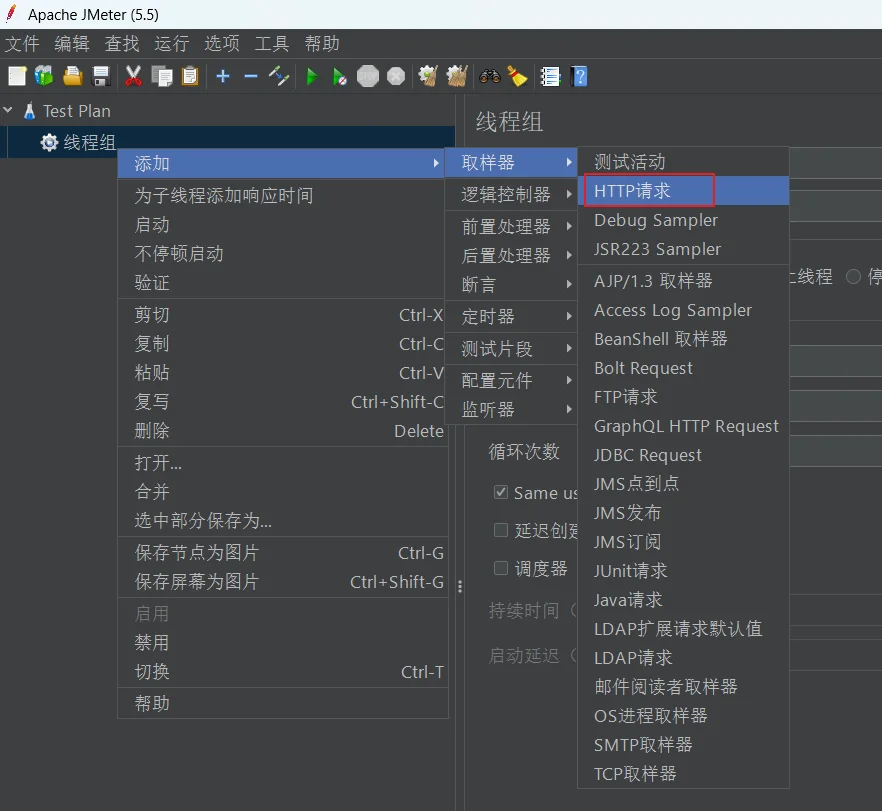The image size is (882, 811).
Task: Choose BeanShell 取样器 entry
Action: coord(683,339)
